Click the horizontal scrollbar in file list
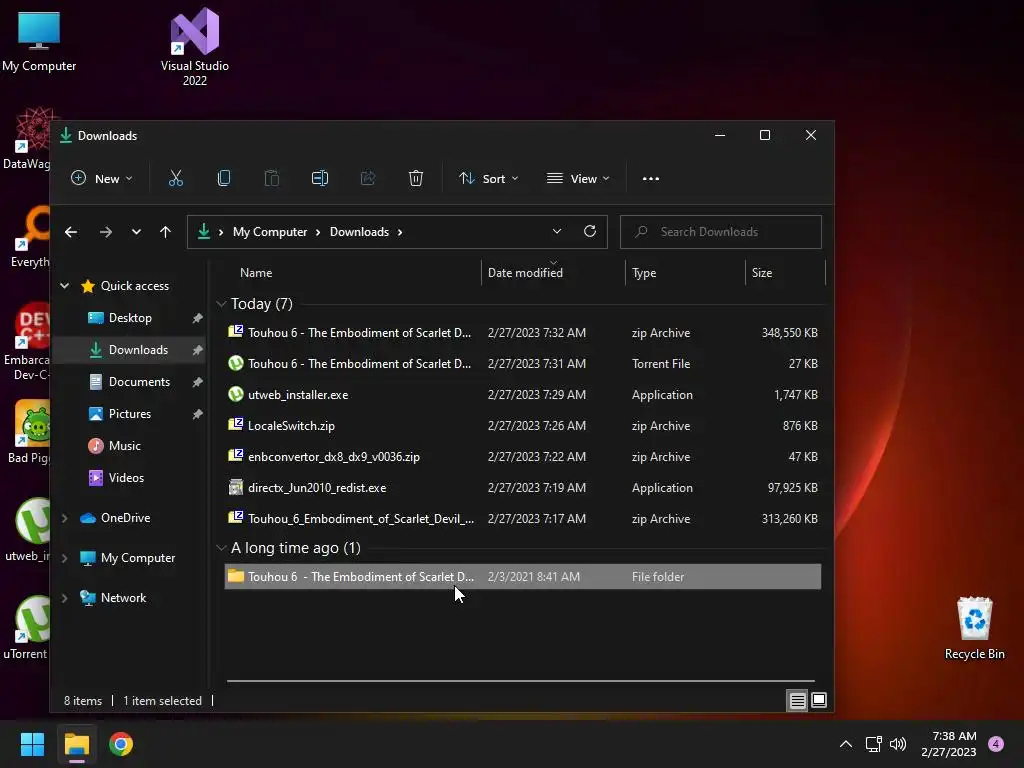This screenshot has height=768, width=1024. [520, 680]
